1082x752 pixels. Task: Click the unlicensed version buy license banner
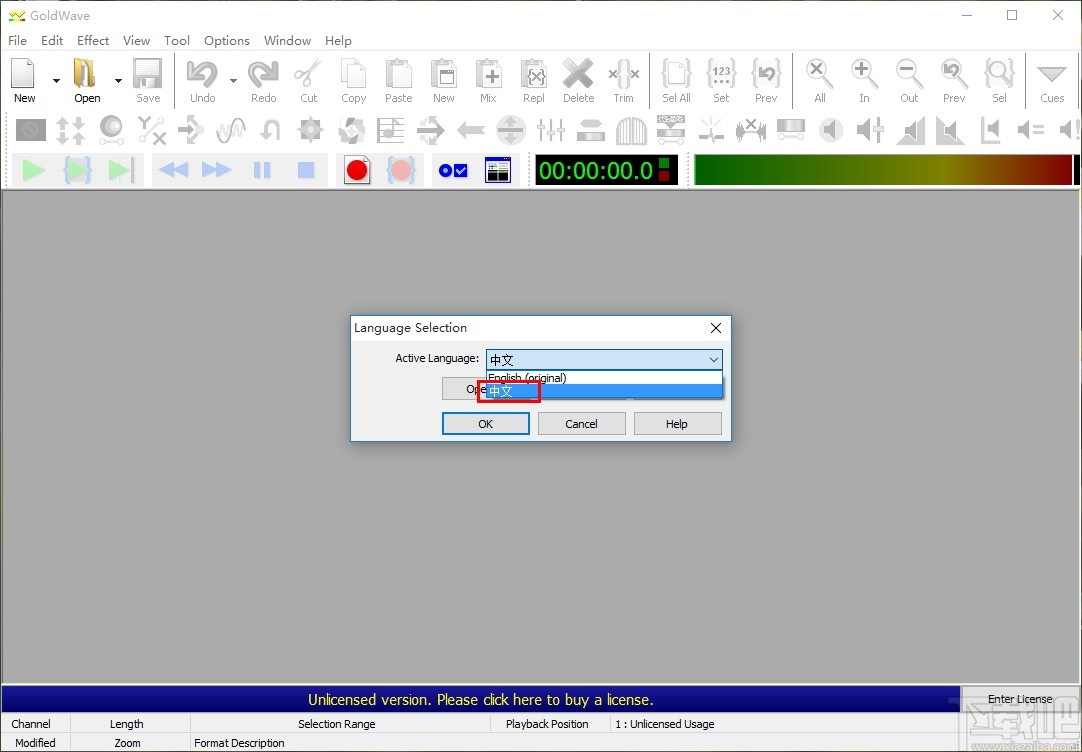click(480, 700)
